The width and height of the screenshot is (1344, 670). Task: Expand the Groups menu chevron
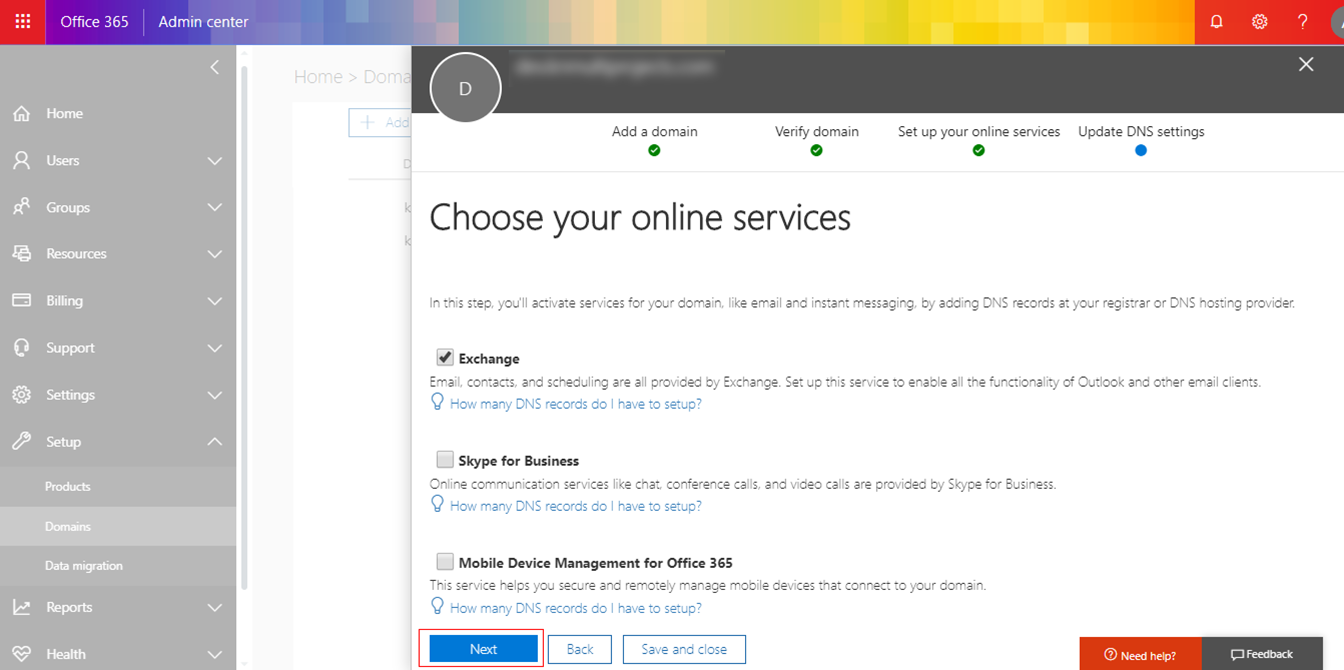click(214, 208)
